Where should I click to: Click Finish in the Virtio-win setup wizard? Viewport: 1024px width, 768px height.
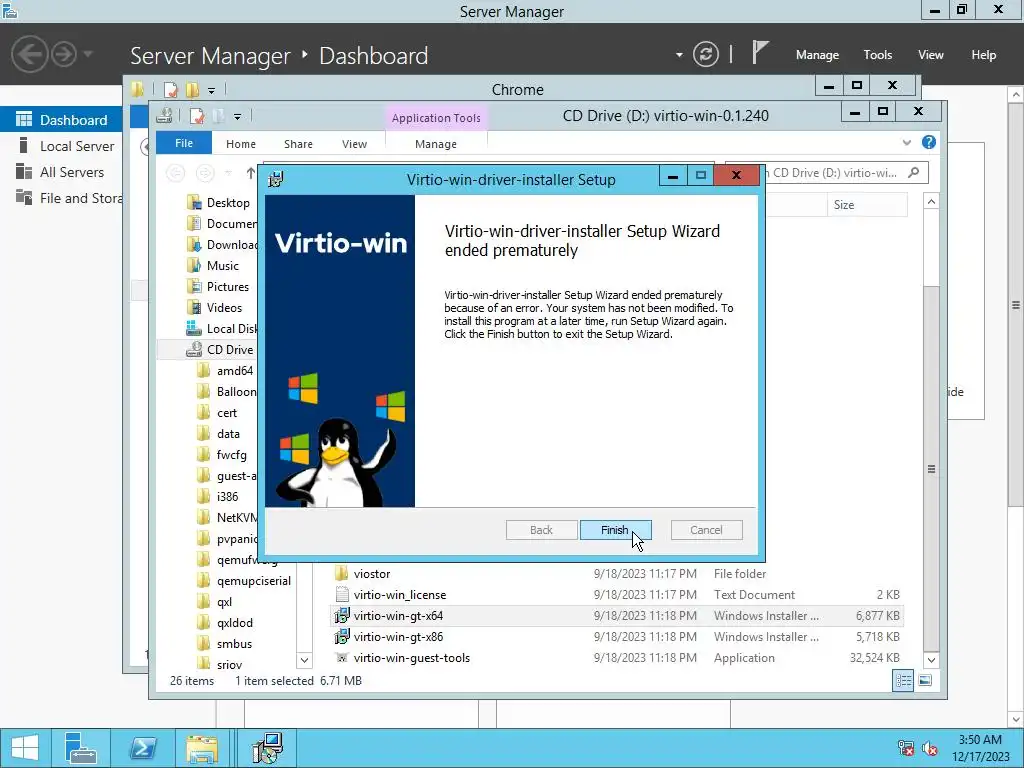point(615,530)
